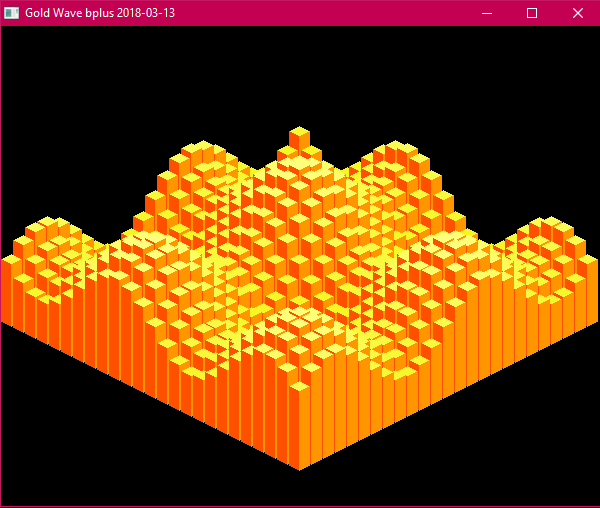
Task: Click the far-right small crest of cubes
Action: (550, 227)
